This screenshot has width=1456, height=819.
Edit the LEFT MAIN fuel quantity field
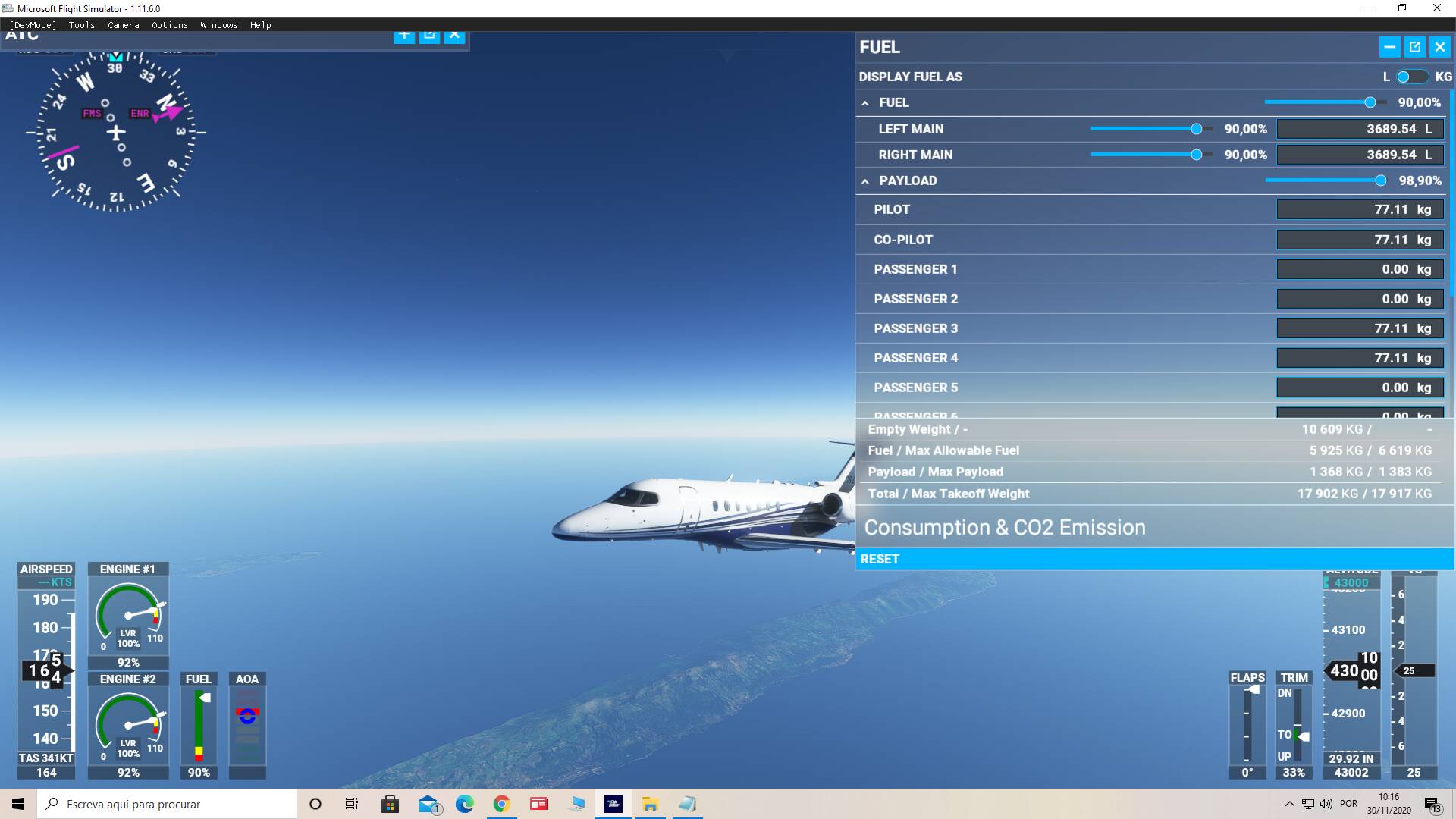click(1360, 129)
